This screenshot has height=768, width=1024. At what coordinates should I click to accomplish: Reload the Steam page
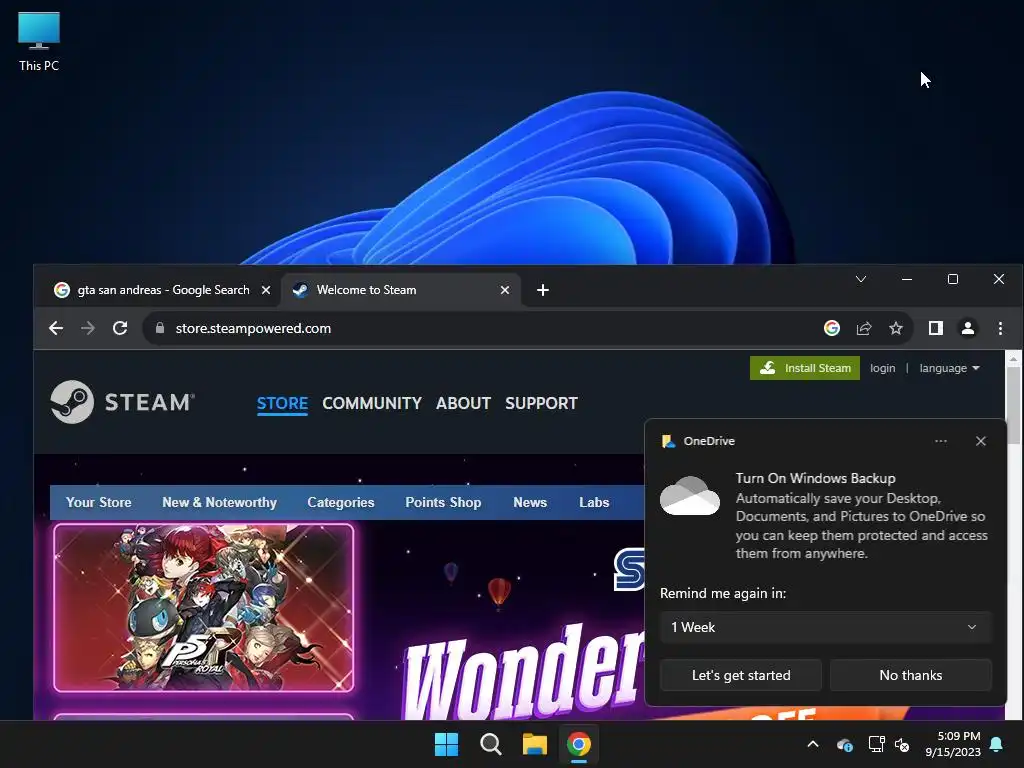[x=120, y=328]
